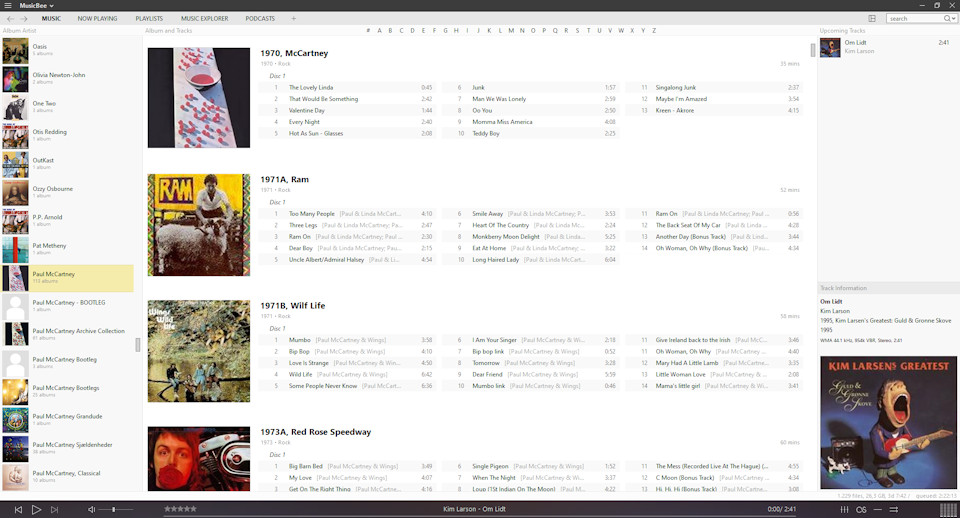The image size is (960, 518).
Task: Click the Album Artist panel header
Action: 20,31
